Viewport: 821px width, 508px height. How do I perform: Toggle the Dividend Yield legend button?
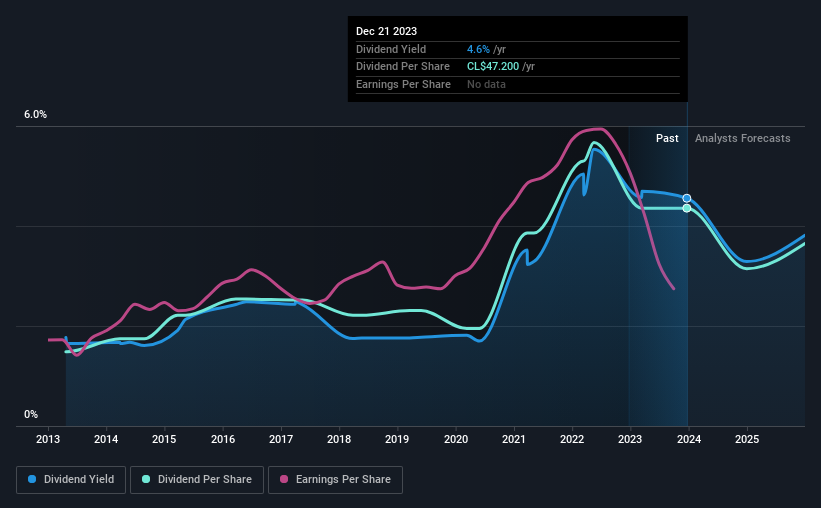tap(71, 480)
